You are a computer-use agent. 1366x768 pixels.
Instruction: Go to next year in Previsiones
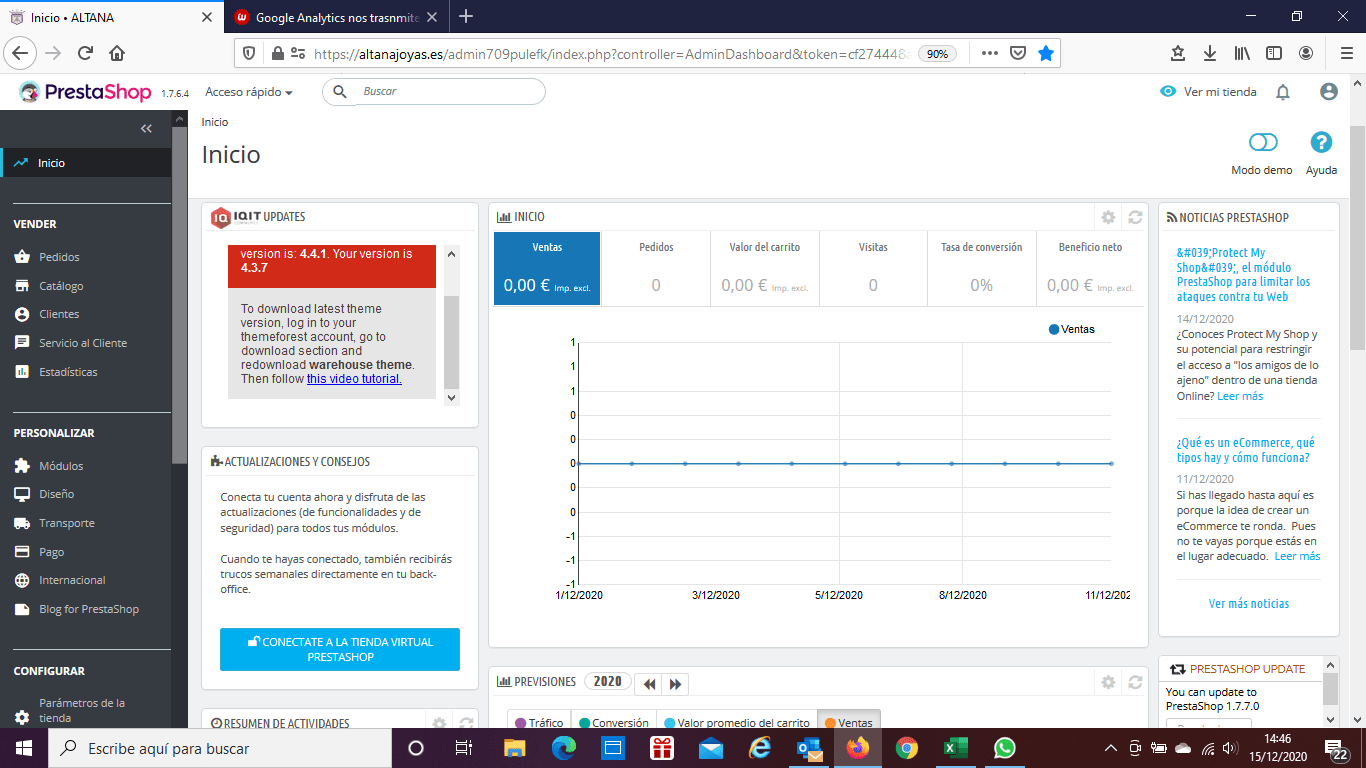(x=676, y=684)
